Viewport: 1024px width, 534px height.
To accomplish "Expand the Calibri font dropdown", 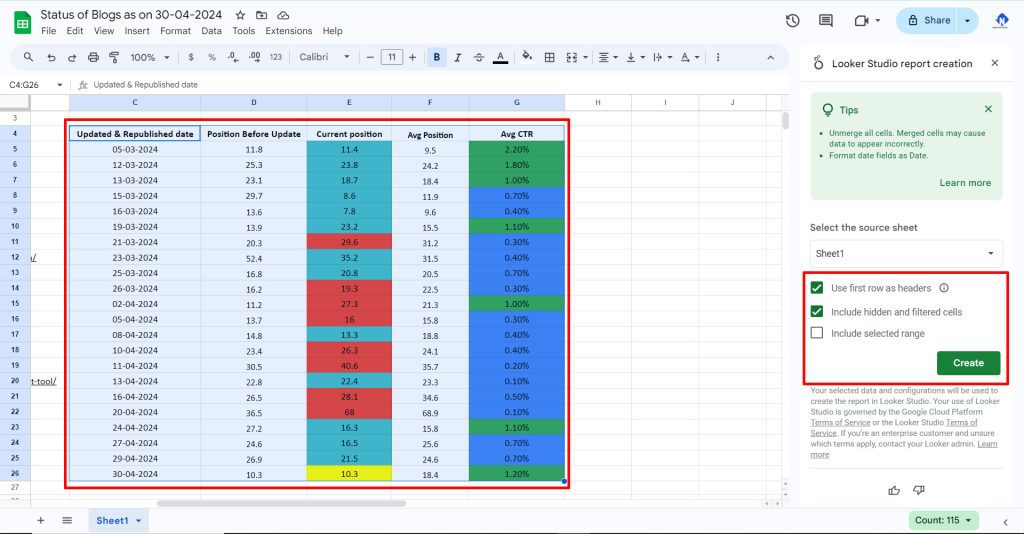I will coord(325,57).
